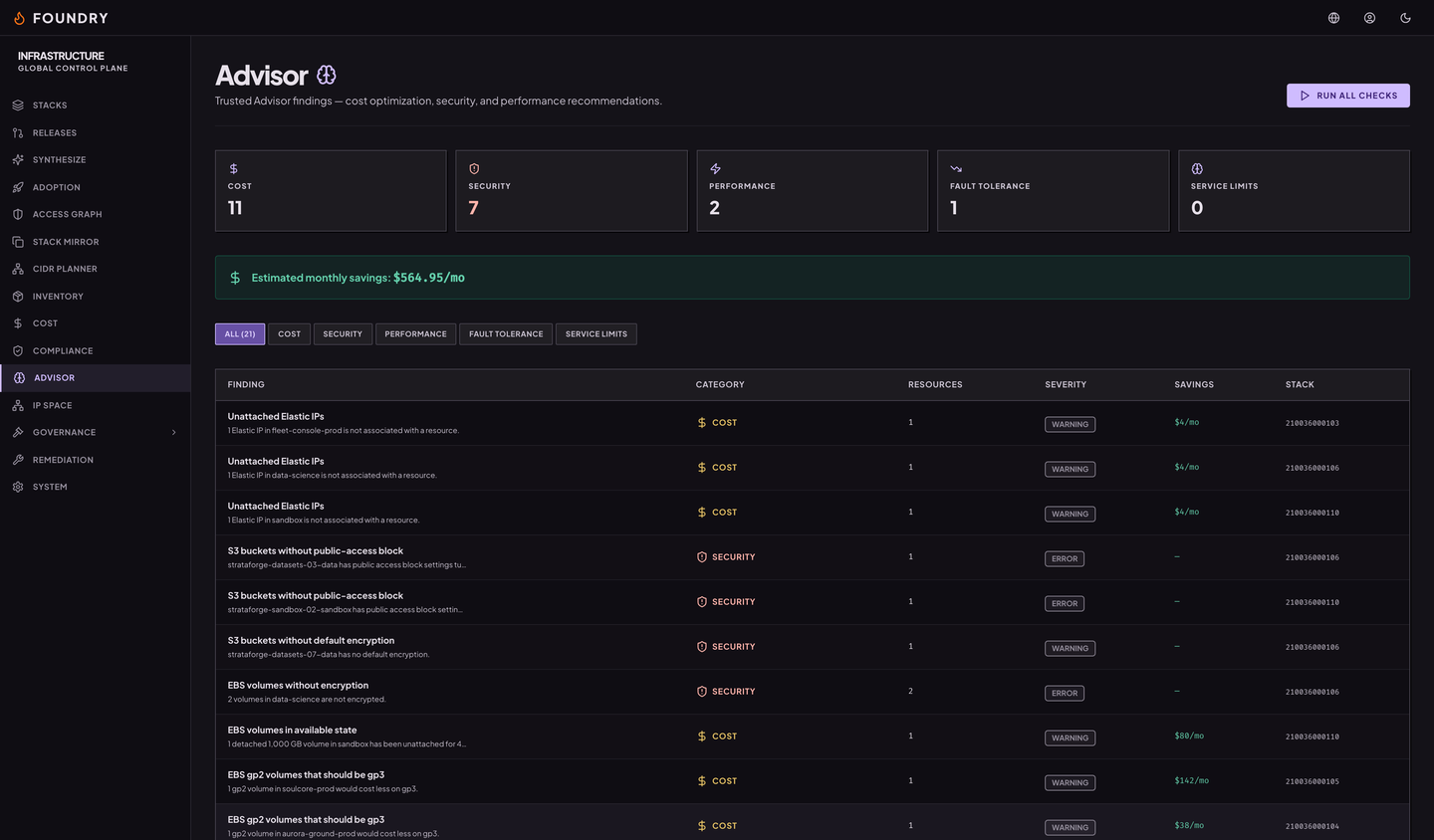Toggle dark mode moon icon
Viewport: 1434px width, 840px height.
point(1406,18)
